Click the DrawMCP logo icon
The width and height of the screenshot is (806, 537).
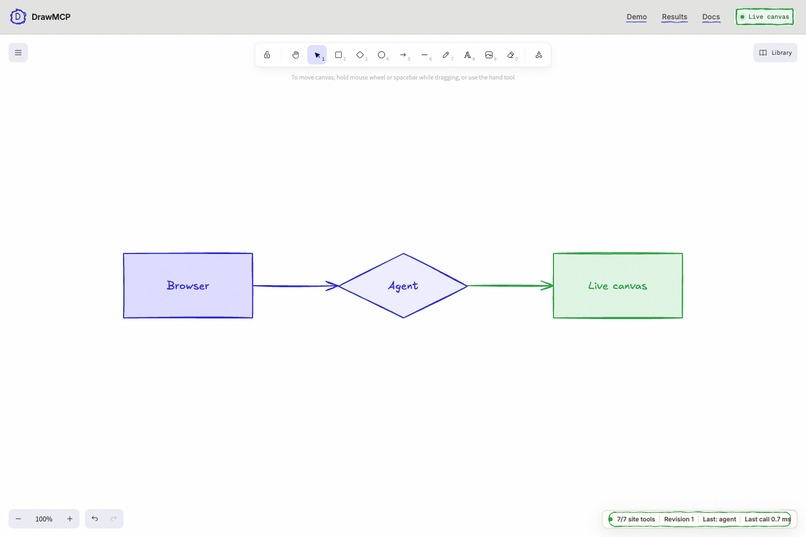18,16
